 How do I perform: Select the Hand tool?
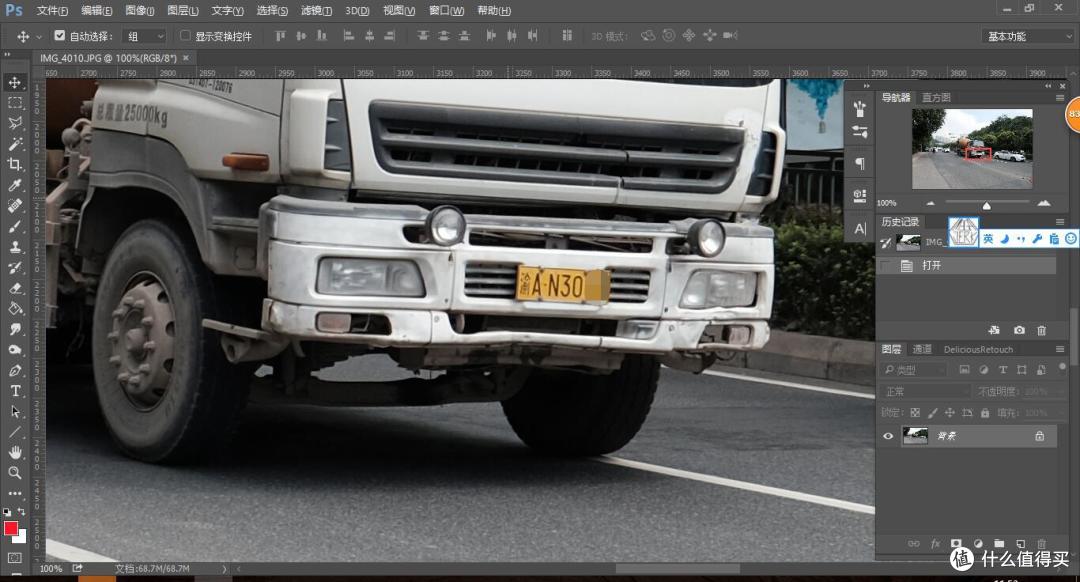coord(15,453)
